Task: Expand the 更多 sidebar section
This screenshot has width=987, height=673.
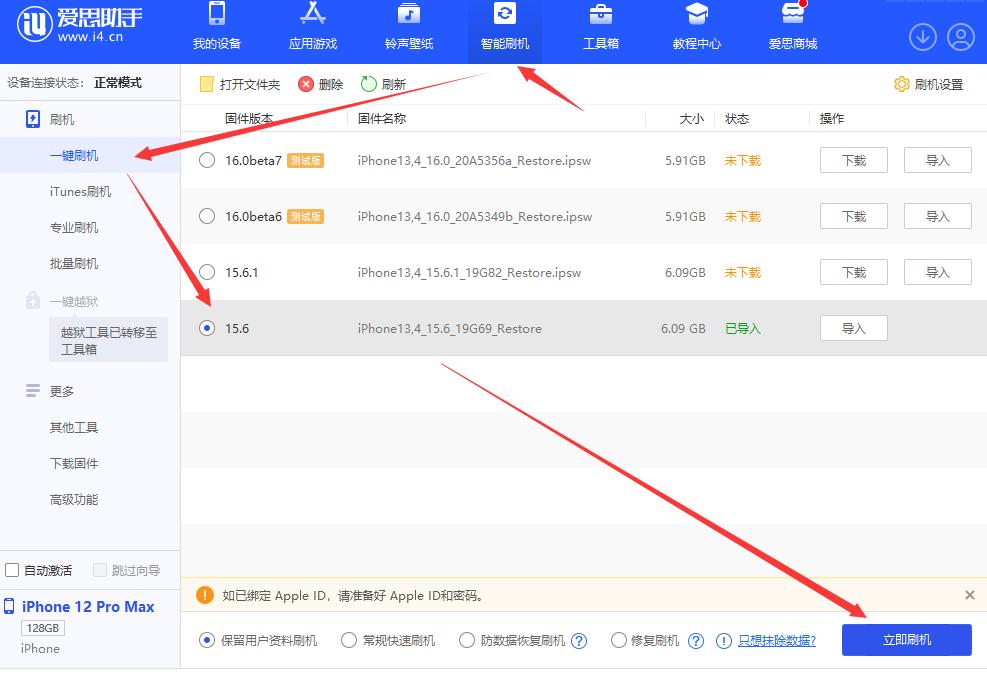Action: pyautogui.click(x=62, y=391)
